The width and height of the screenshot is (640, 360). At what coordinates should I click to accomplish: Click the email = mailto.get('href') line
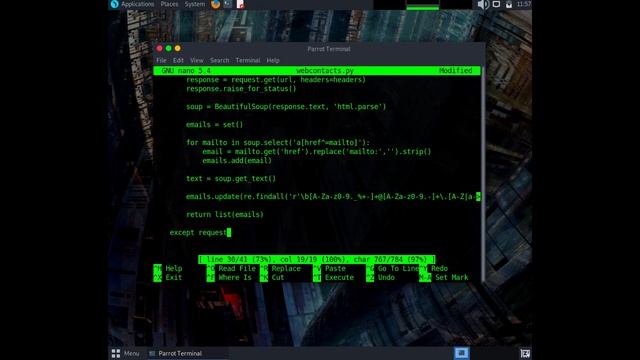point(316,151)
